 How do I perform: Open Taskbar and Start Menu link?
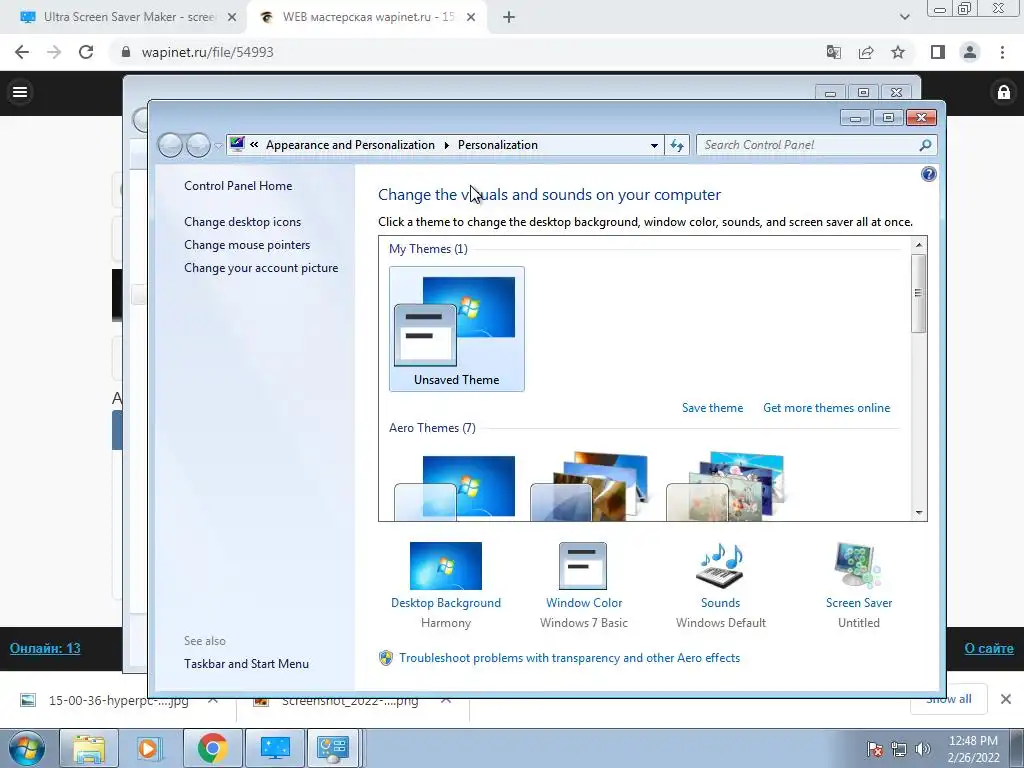pyautogui.click(x=246, y=664)
